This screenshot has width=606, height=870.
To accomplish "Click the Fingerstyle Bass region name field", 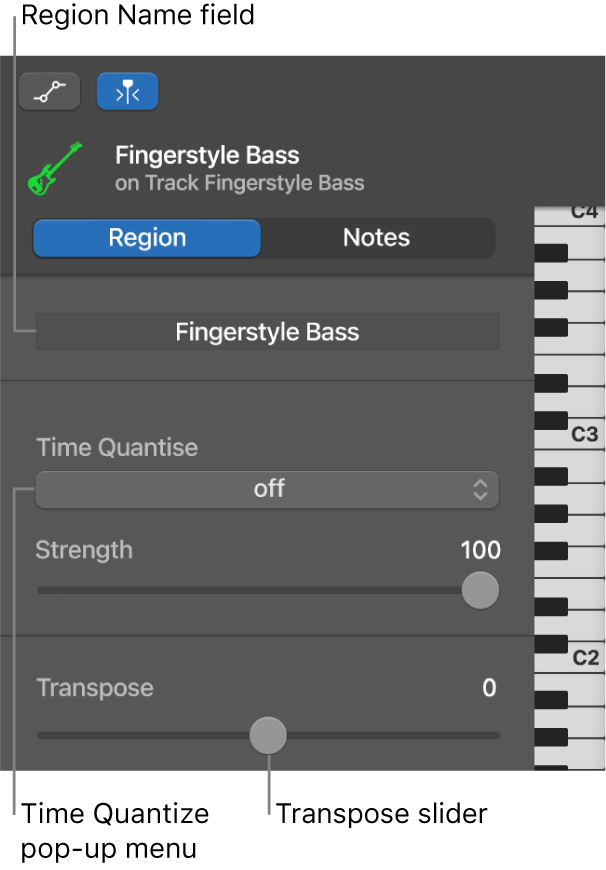I will (267, 331).
